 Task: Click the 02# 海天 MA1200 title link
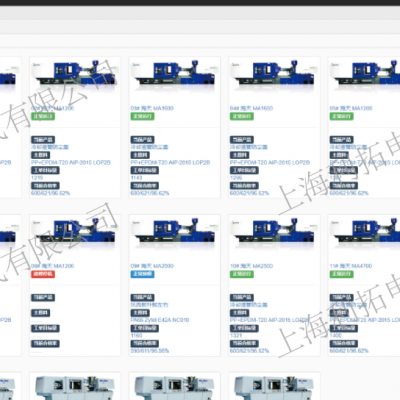52,108
